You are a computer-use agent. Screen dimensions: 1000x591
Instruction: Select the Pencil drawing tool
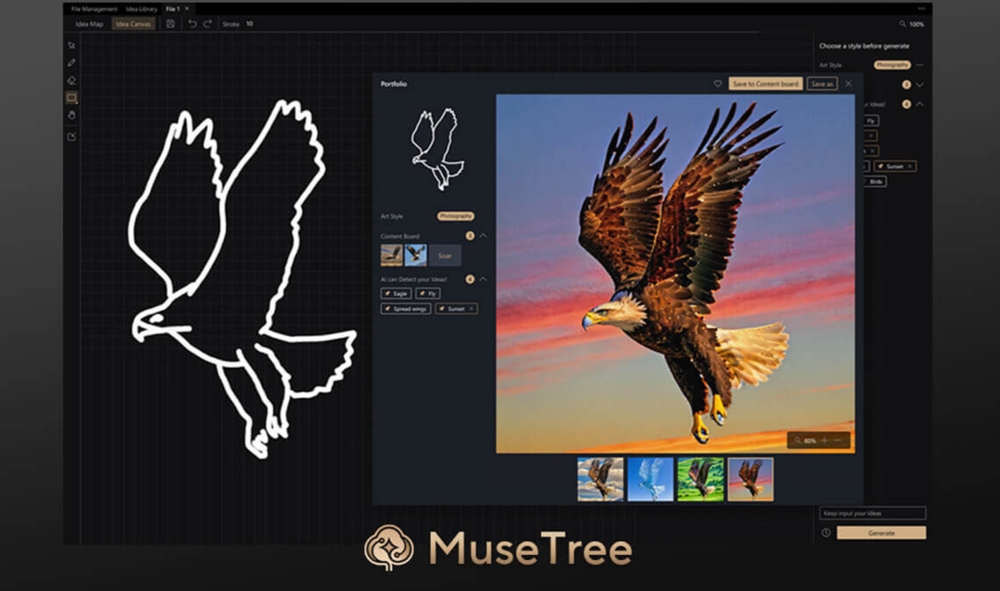point(71,62)
